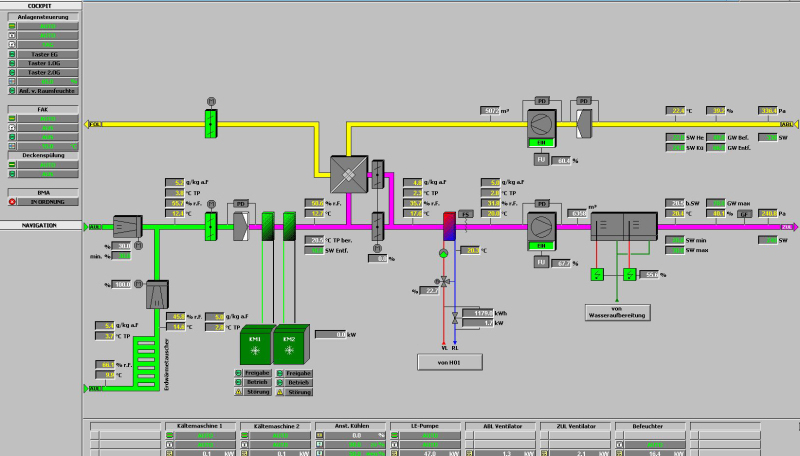Click PD pressure switch above supply fan
The width and height of the screenshot is (800, 456).
[x=541, y=204]
